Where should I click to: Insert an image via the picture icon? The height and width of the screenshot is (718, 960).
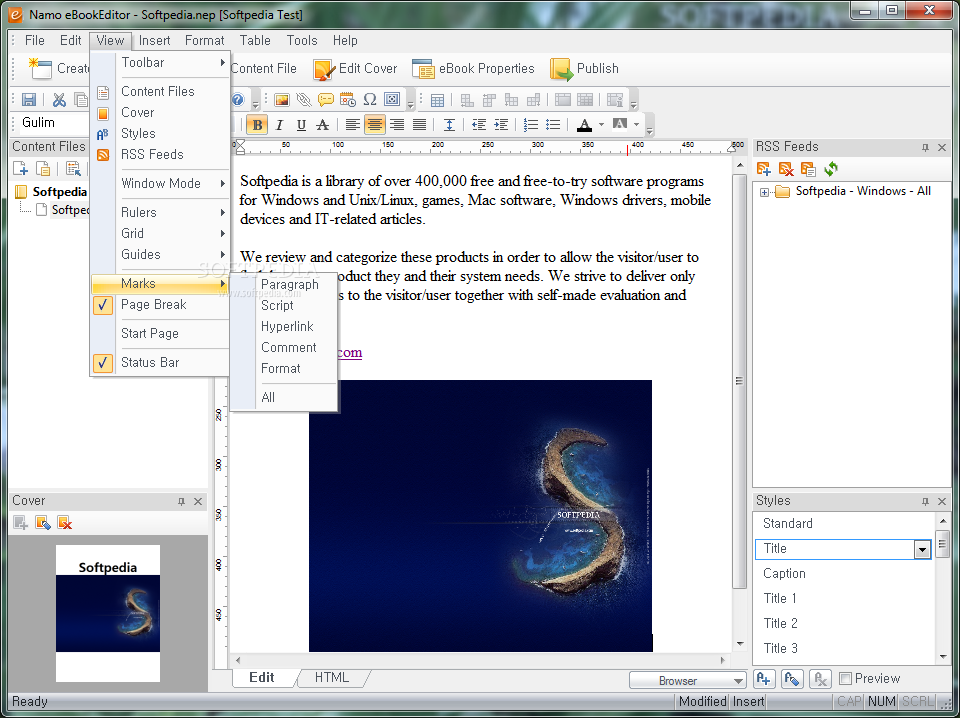[x=282, y=100]
